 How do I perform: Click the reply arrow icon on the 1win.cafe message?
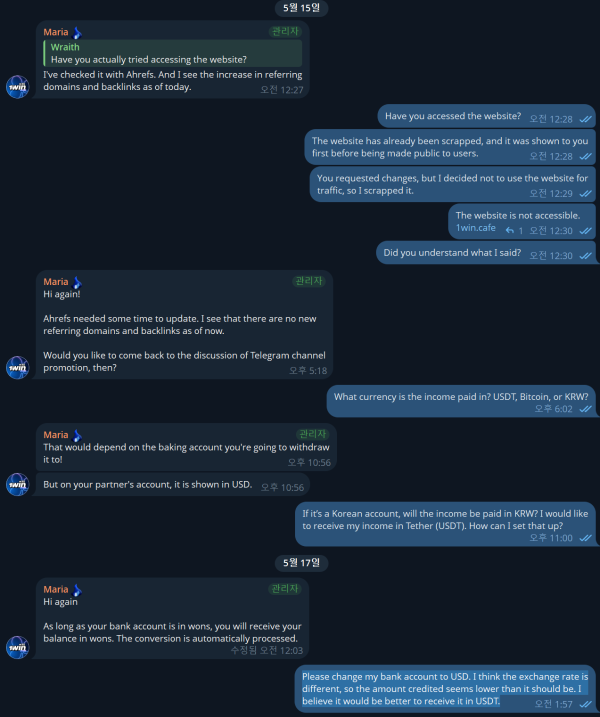(509, 230)
